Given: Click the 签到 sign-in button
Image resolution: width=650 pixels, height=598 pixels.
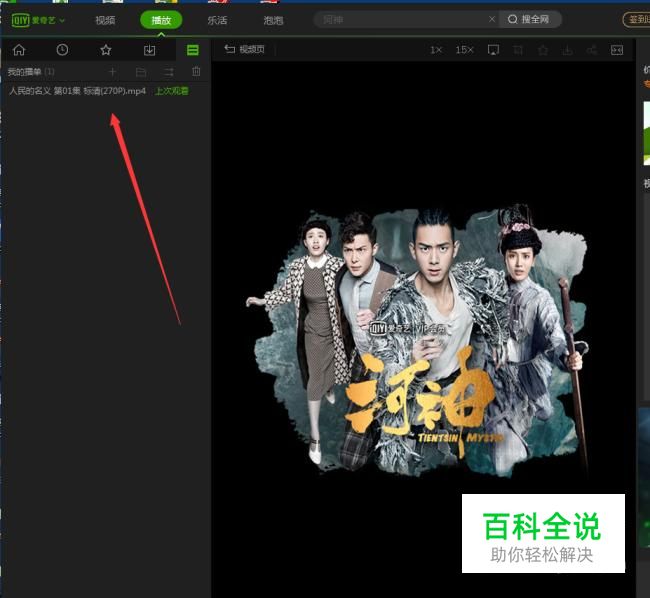Looking at the screenshot, I should tap(638, 19).
